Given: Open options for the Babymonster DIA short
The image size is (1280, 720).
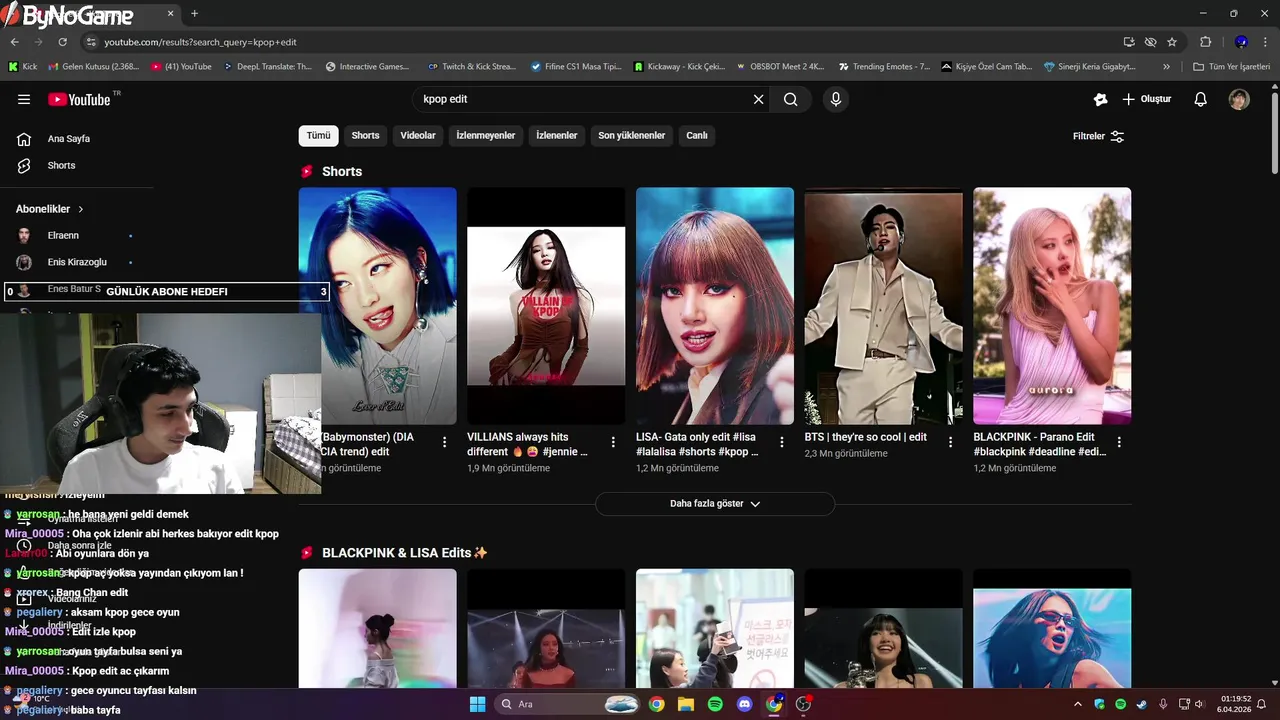Looking at the screenshot, I should [x=444, y=442].
